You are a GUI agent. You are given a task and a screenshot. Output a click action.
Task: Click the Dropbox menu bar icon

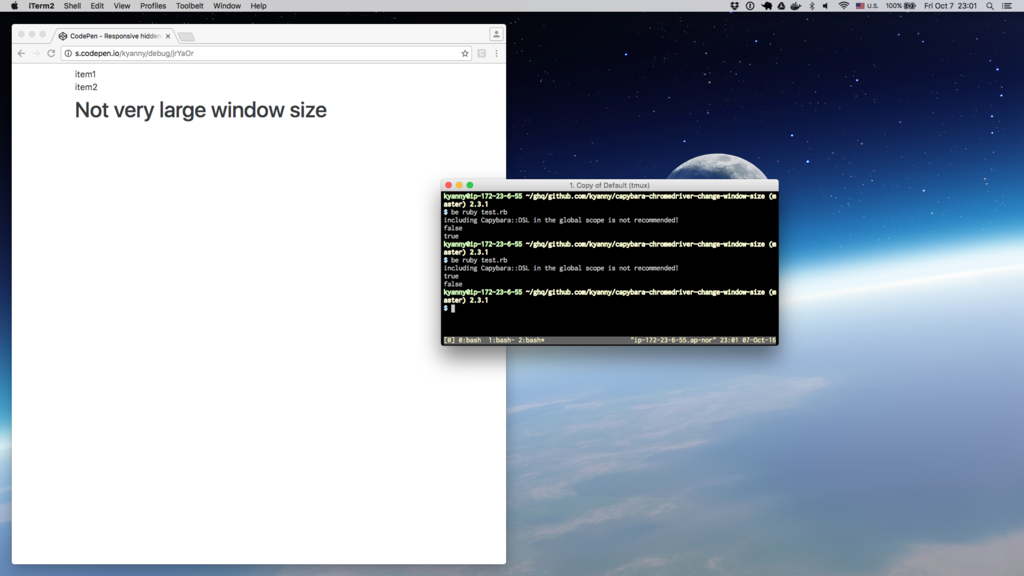click(735, 6)
